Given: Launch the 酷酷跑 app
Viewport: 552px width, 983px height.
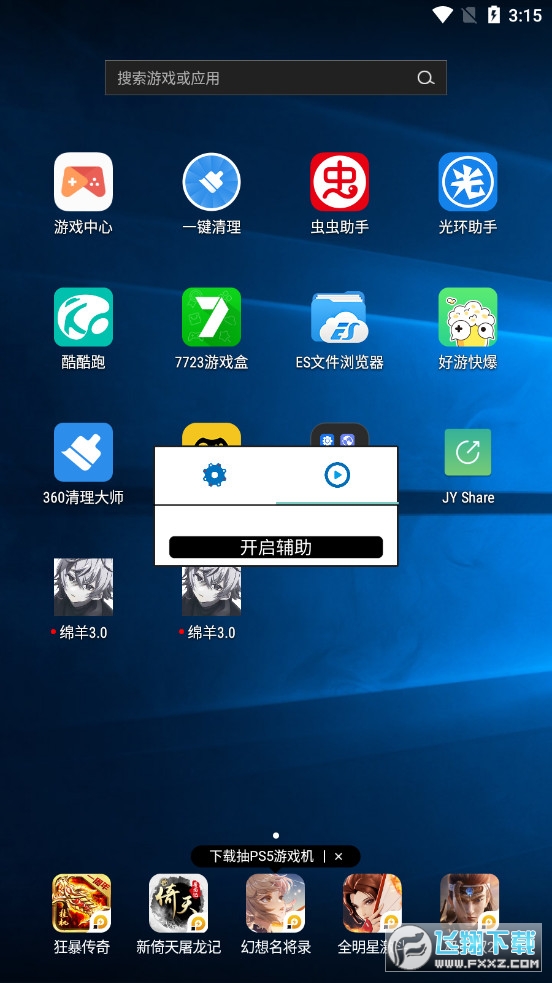Looking at the screenshot, I should (83, 317).
